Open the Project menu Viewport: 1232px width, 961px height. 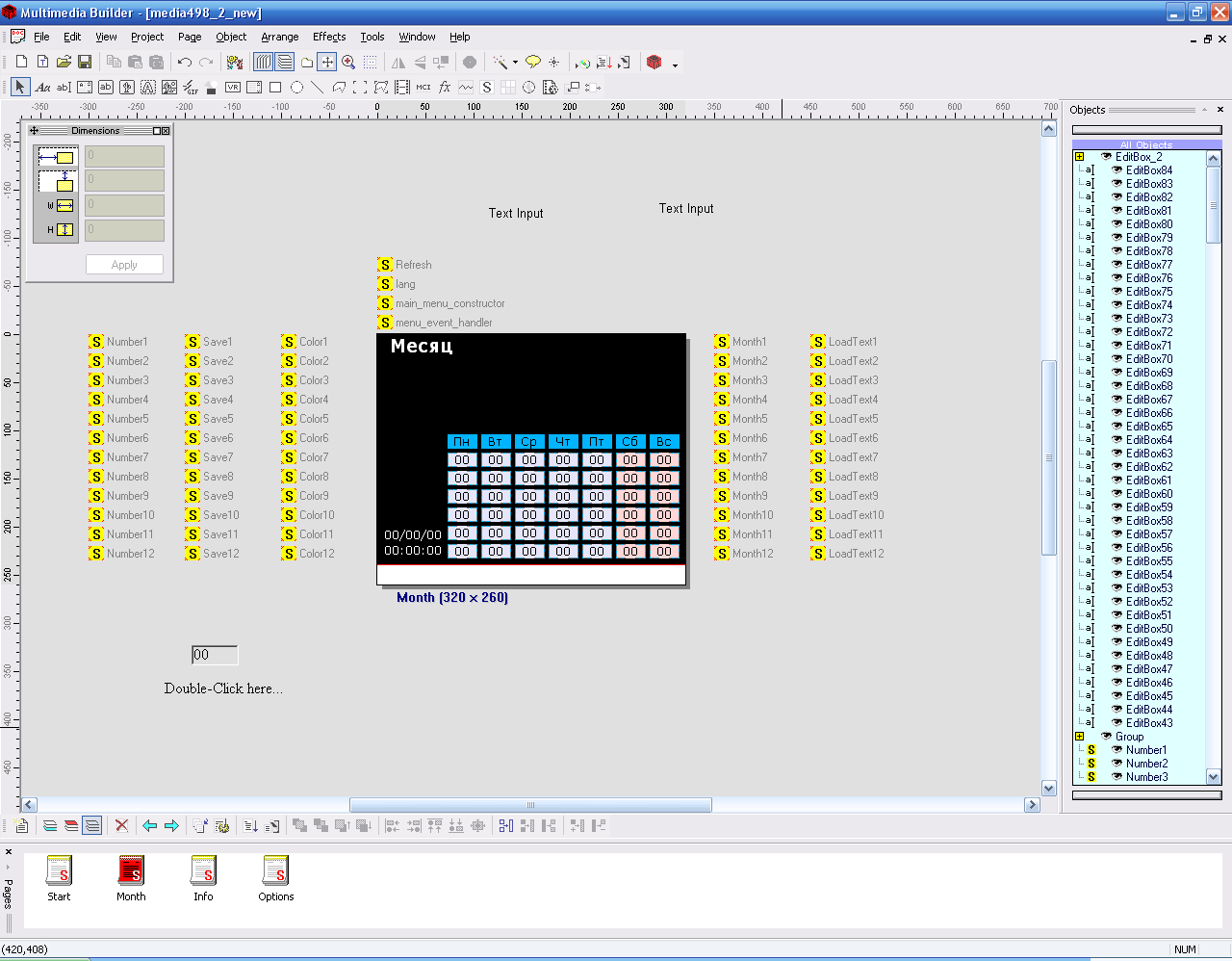(x=147, y=37)
